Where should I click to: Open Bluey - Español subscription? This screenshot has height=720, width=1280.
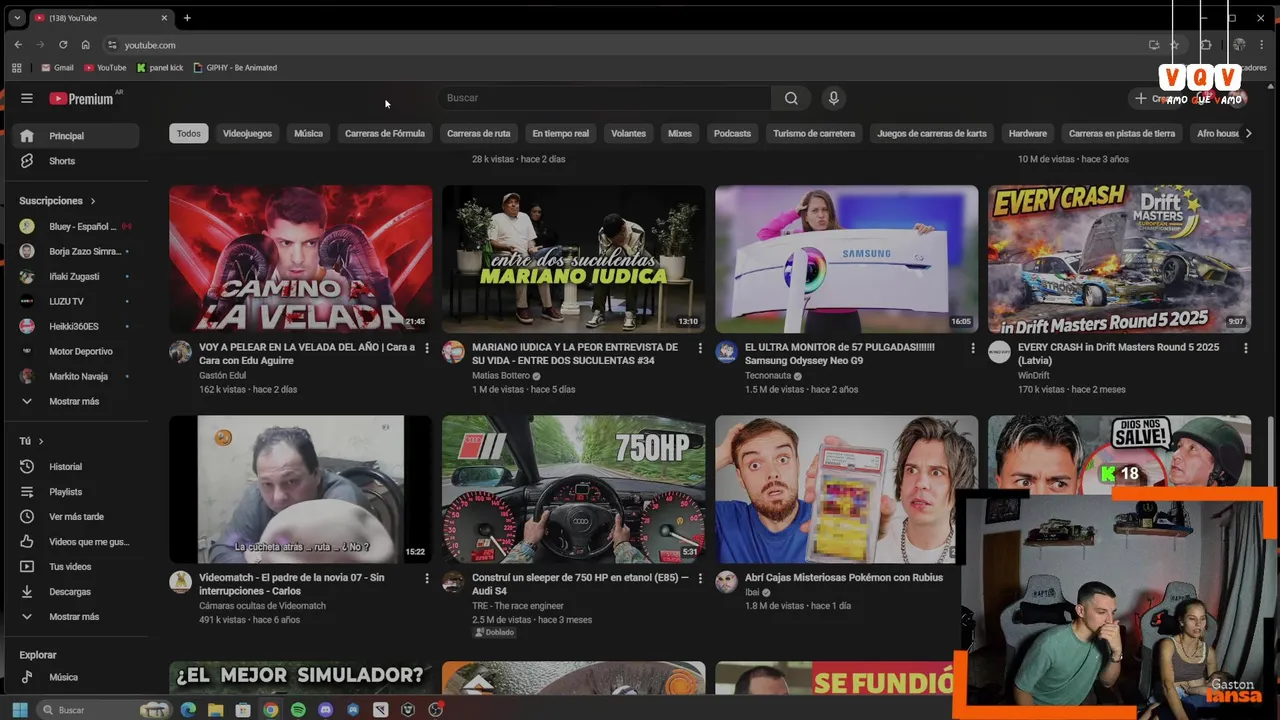pyautogui.click(x=73, y=227)
